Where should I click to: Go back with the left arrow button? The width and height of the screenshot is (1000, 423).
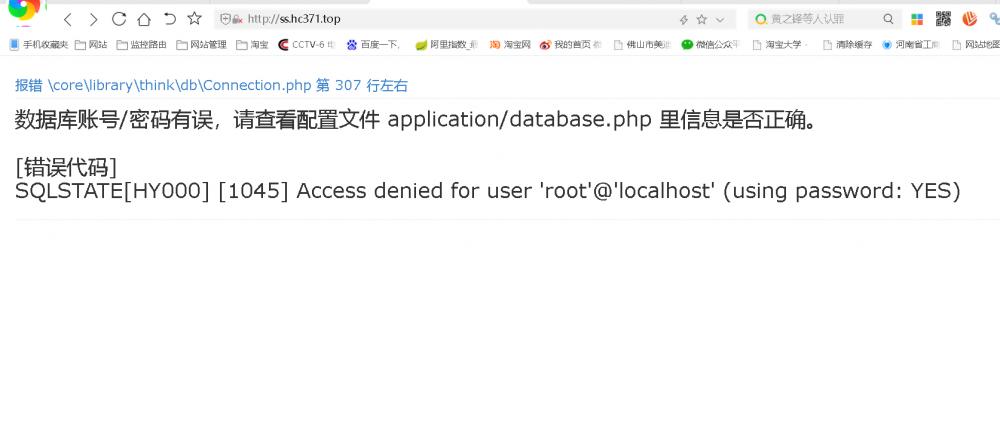click(x=68, y=19)
